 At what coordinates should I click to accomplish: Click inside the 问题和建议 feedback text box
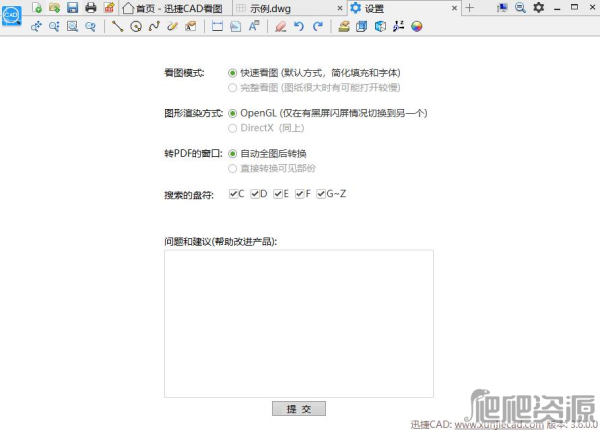click(299, 324)
